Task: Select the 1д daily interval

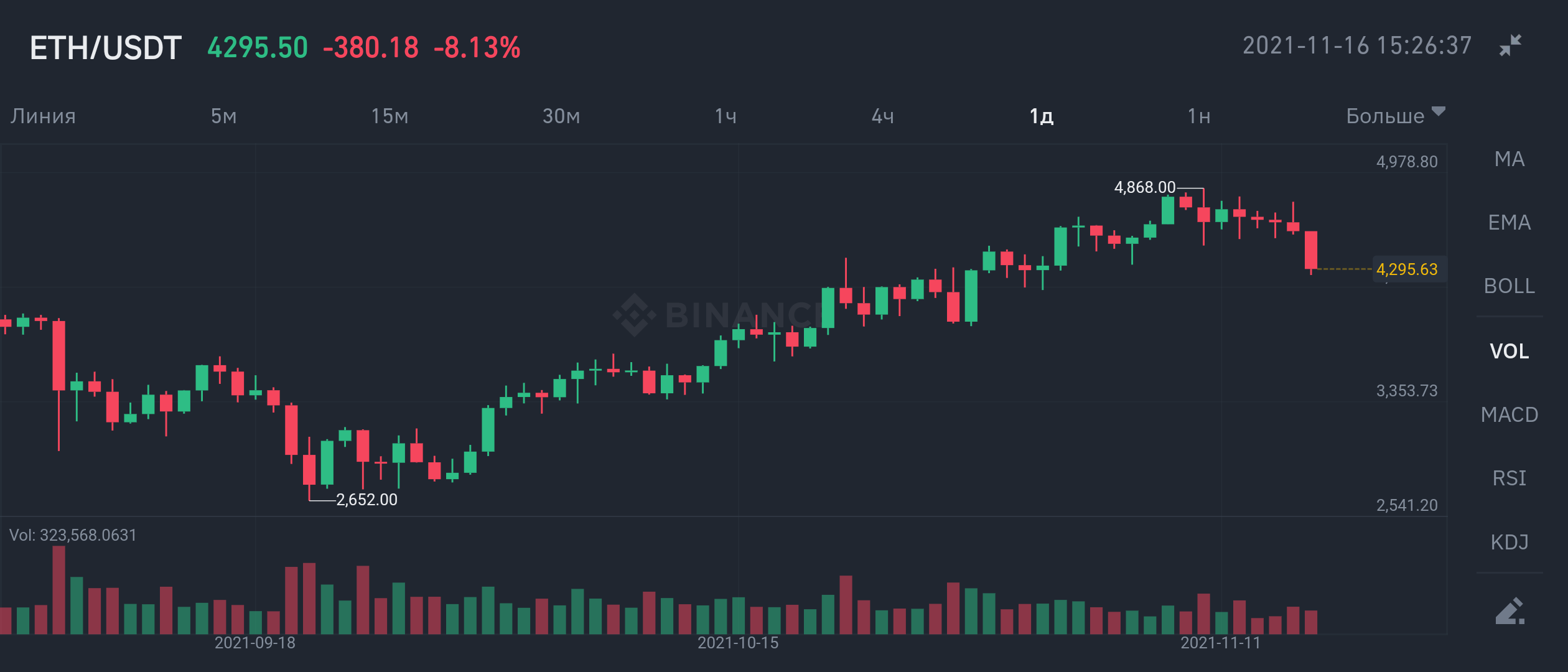Action: point(1042,116)
